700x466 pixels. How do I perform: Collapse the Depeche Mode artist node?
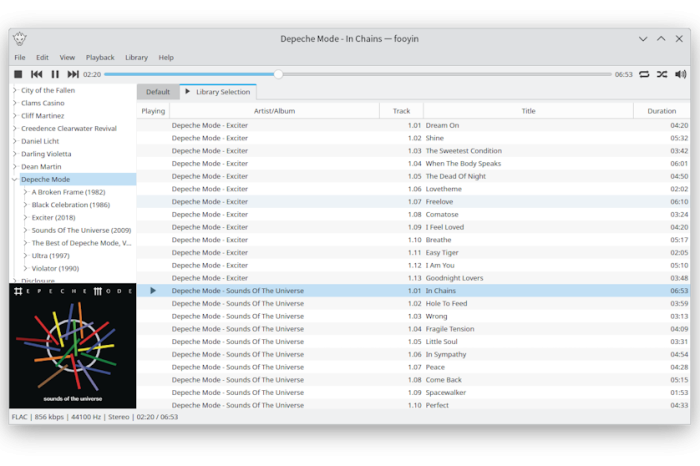point(15,179)
